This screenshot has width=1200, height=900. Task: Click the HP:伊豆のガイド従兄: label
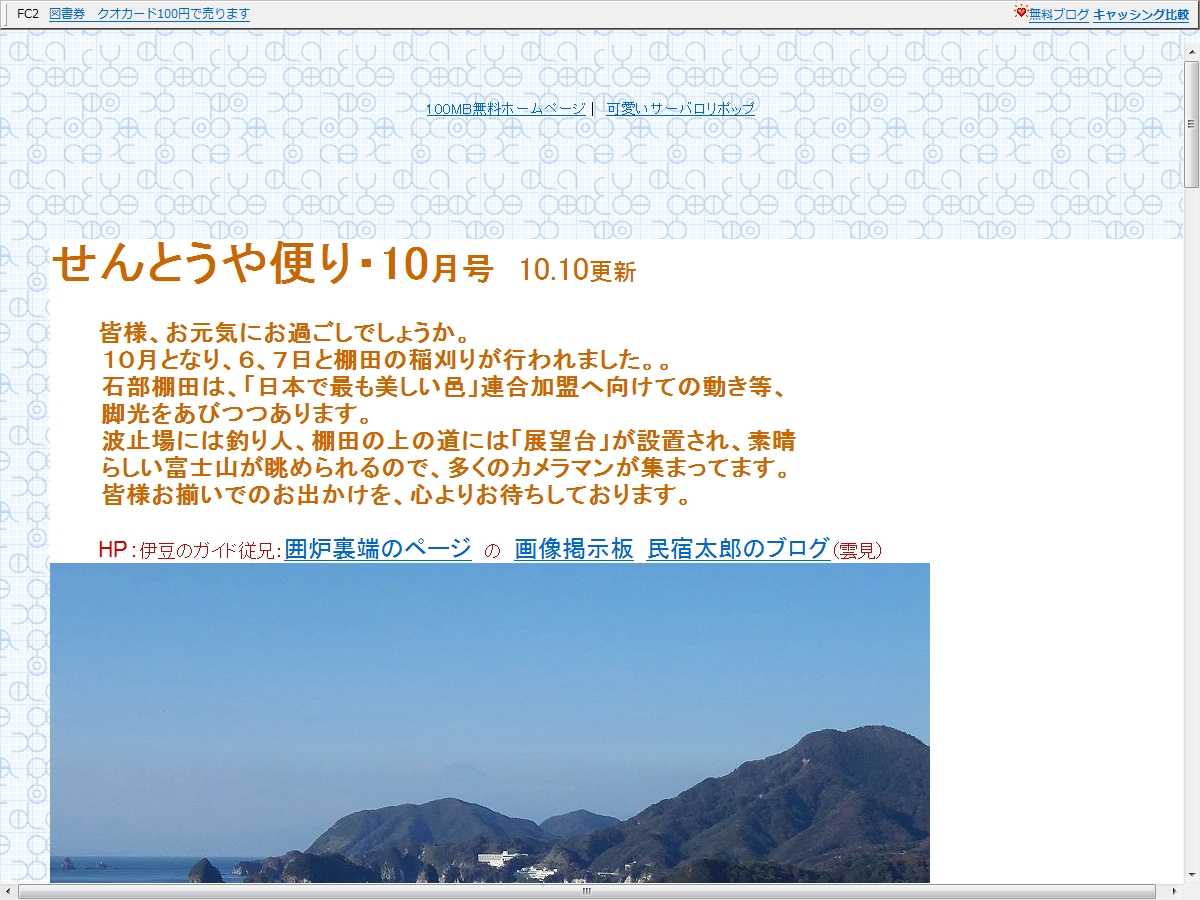point(190,549)
